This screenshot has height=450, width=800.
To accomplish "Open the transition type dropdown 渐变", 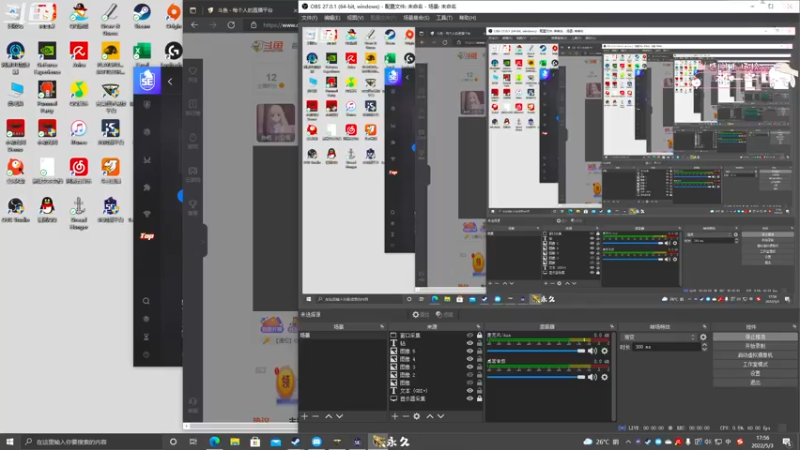I will click(x=659, y=337).
